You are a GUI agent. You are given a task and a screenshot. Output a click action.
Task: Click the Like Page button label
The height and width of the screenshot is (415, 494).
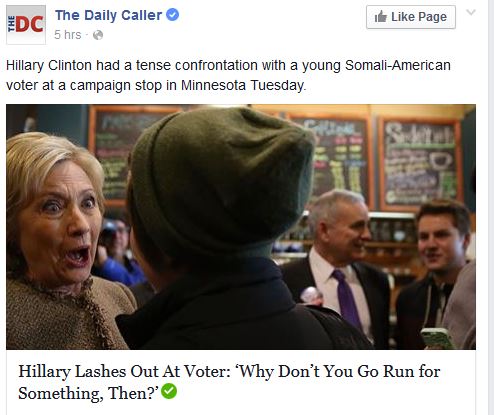(419, 17)
